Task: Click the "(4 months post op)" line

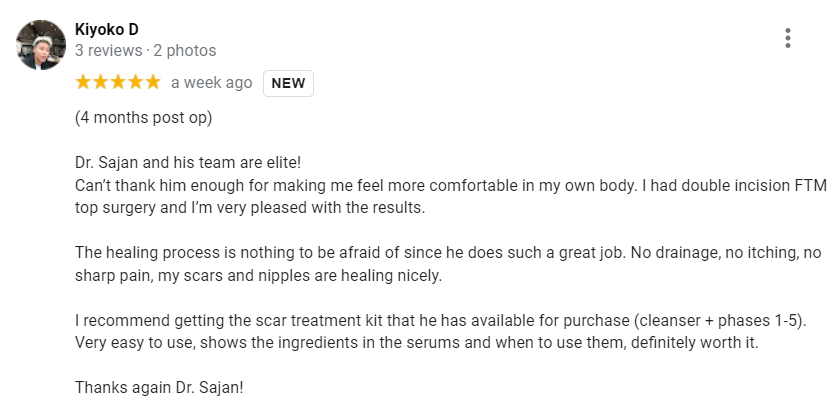Action: [144, 117]
